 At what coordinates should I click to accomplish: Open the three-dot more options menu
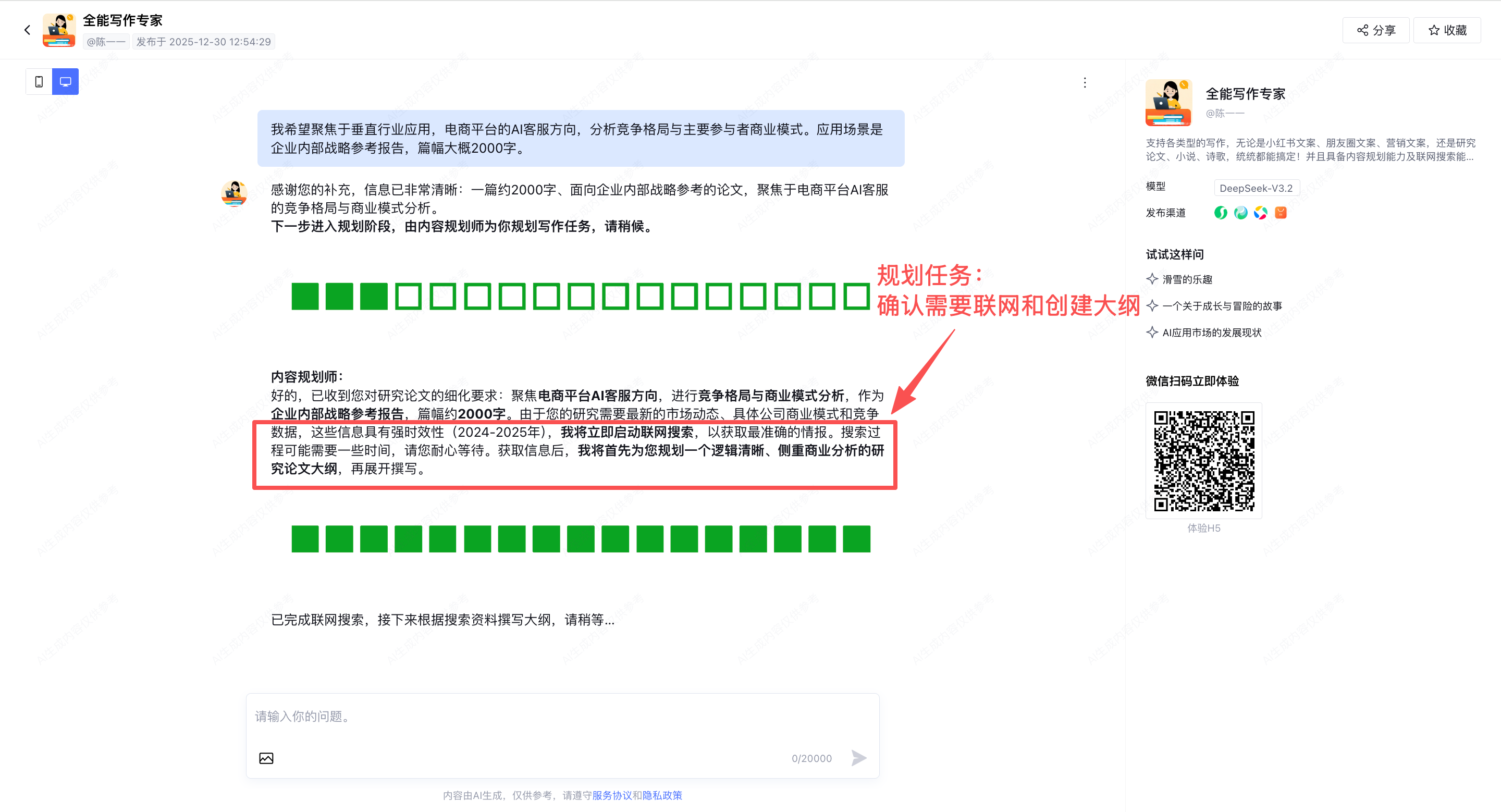[x=1085, y=83]
